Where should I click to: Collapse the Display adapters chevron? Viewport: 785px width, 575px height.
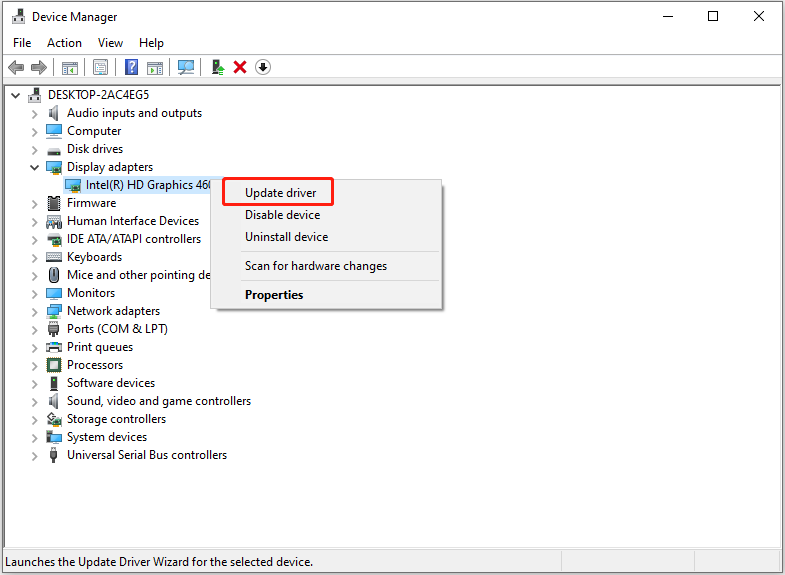34,167
